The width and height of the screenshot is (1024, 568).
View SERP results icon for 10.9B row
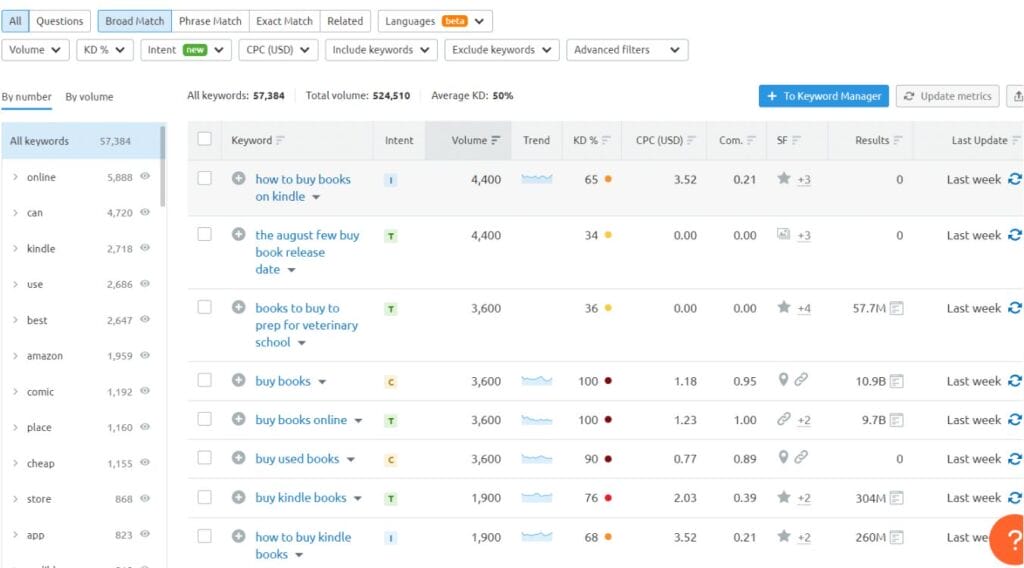pos(897,381)
